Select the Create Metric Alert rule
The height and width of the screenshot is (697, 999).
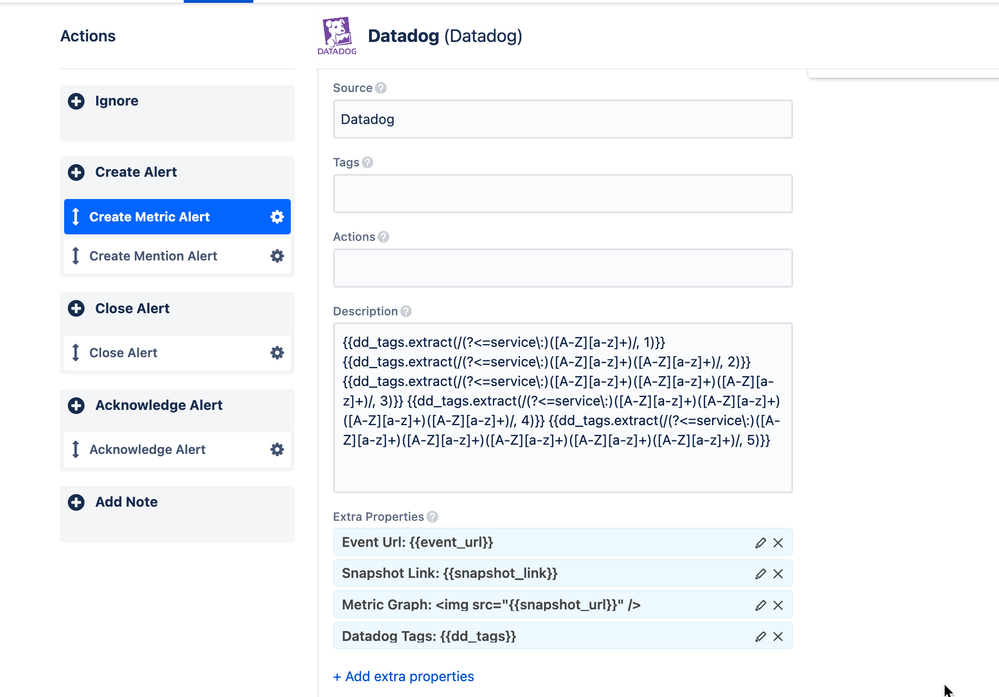[x=177, y=217]
